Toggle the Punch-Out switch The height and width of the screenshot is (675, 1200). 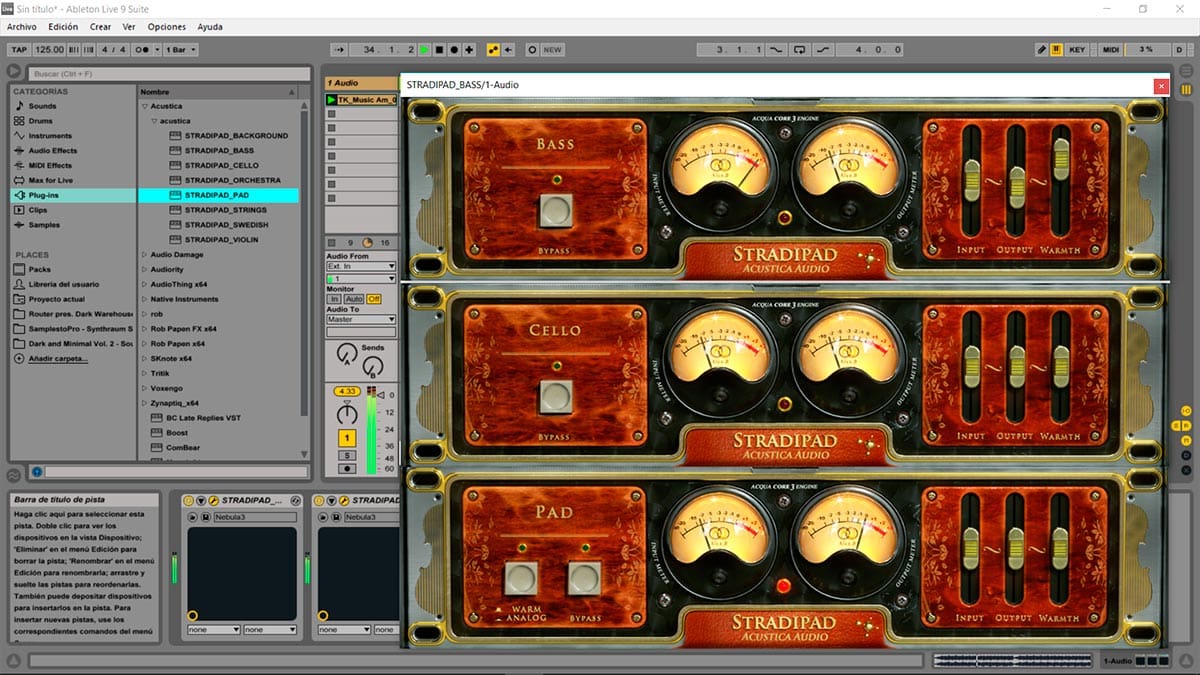(824, 49)
